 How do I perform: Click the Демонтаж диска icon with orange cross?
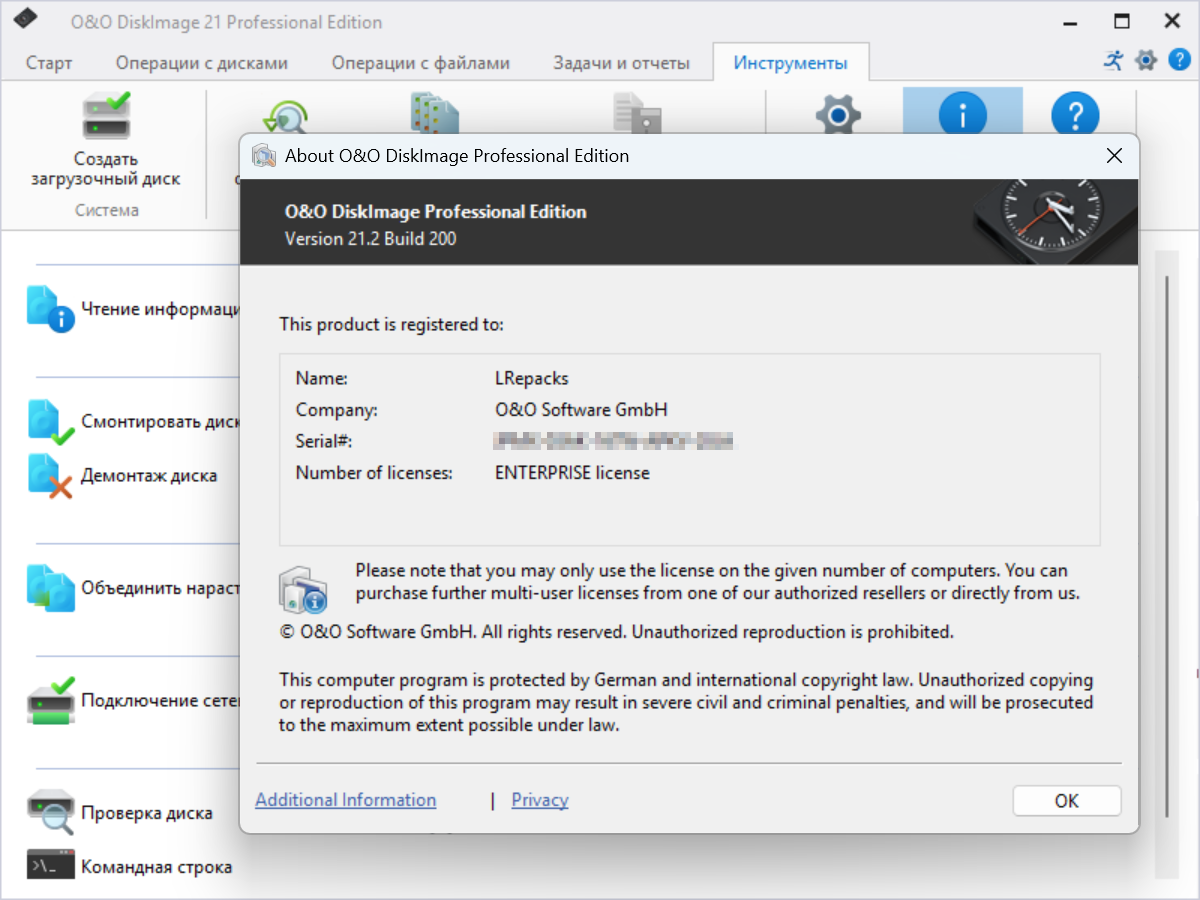50,476
